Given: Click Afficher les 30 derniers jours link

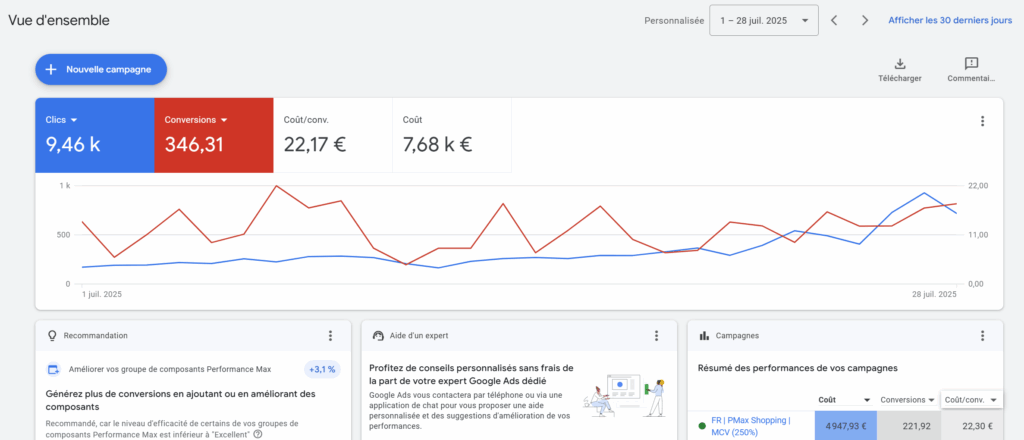Looking at the screenshot, I should tap(950, 20).
